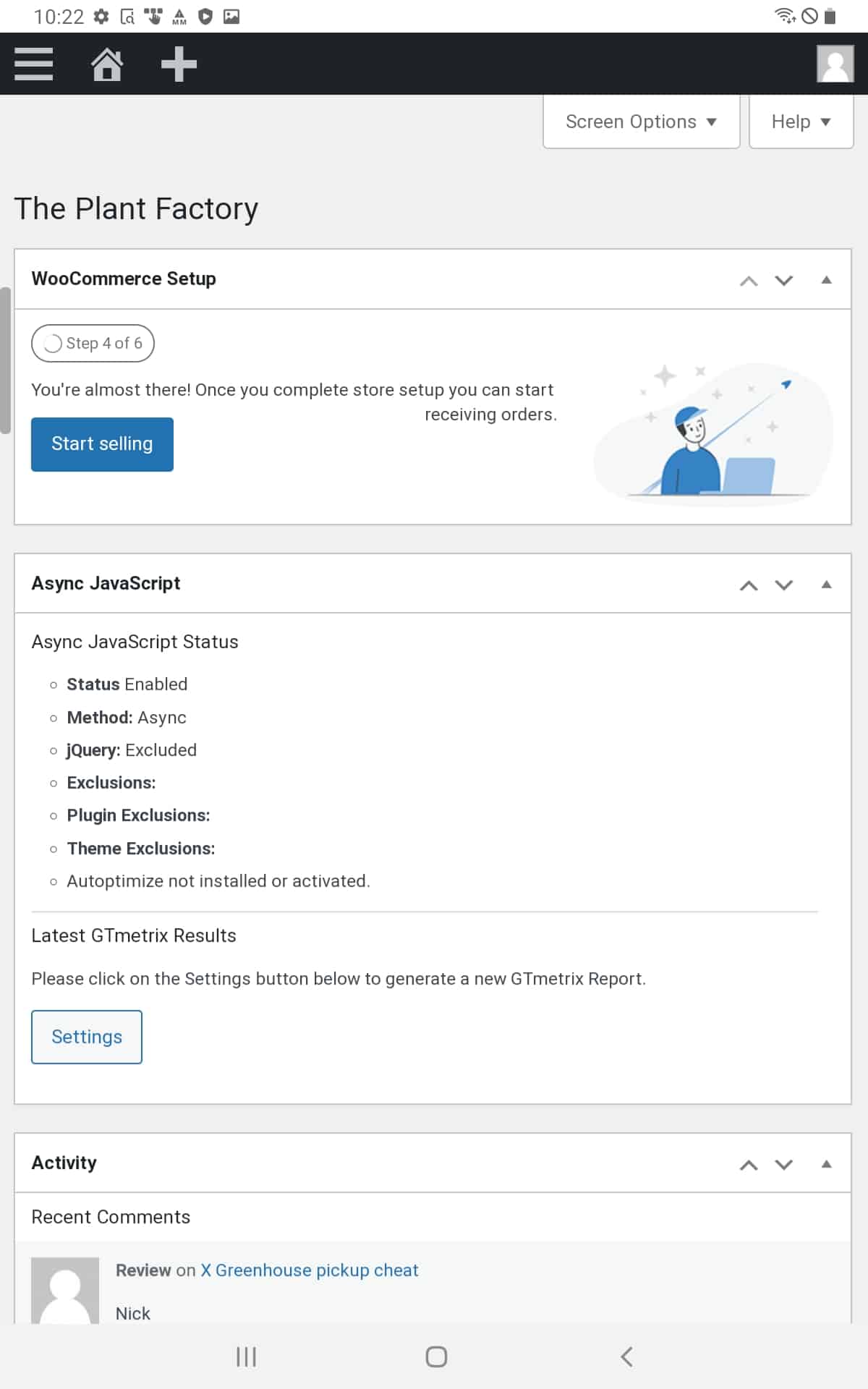Open the plus New content icon
Screen dimensions: 868x1389
point(179,64)
